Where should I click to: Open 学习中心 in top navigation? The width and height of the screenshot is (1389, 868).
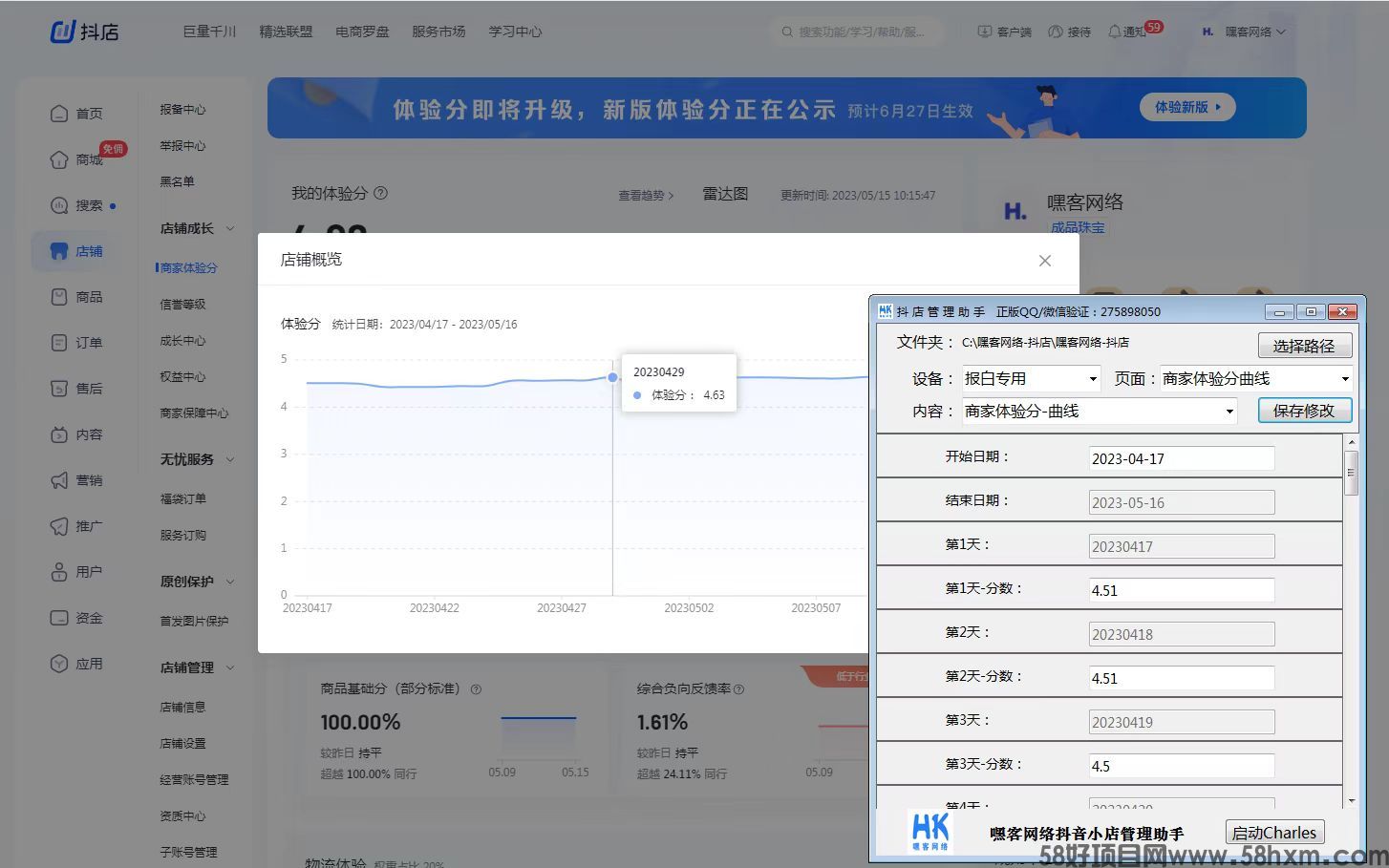[515, 32]
